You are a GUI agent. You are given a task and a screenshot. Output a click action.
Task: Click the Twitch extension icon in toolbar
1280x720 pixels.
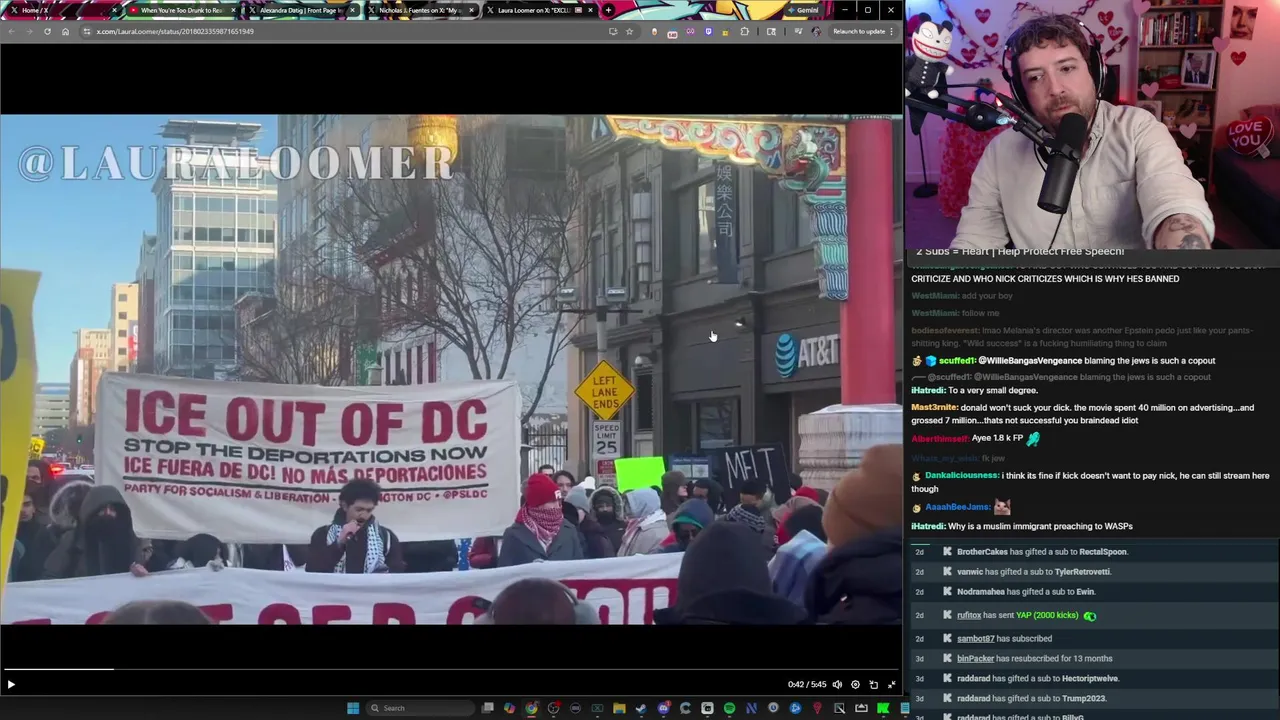click(708, 31)
